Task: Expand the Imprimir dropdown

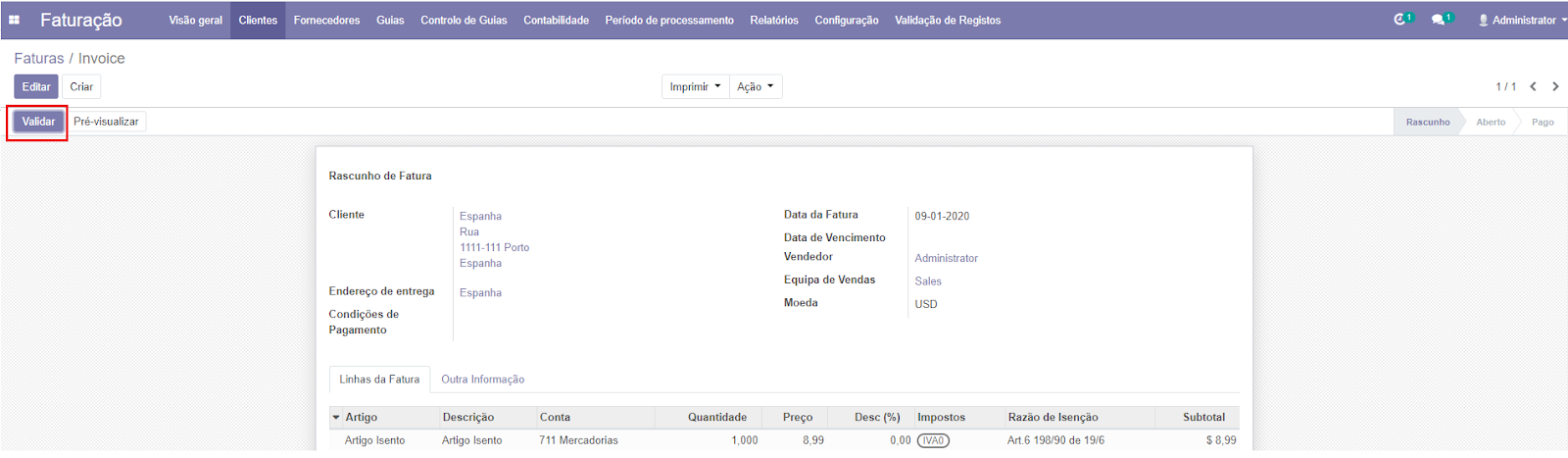Action: point(695,86)
